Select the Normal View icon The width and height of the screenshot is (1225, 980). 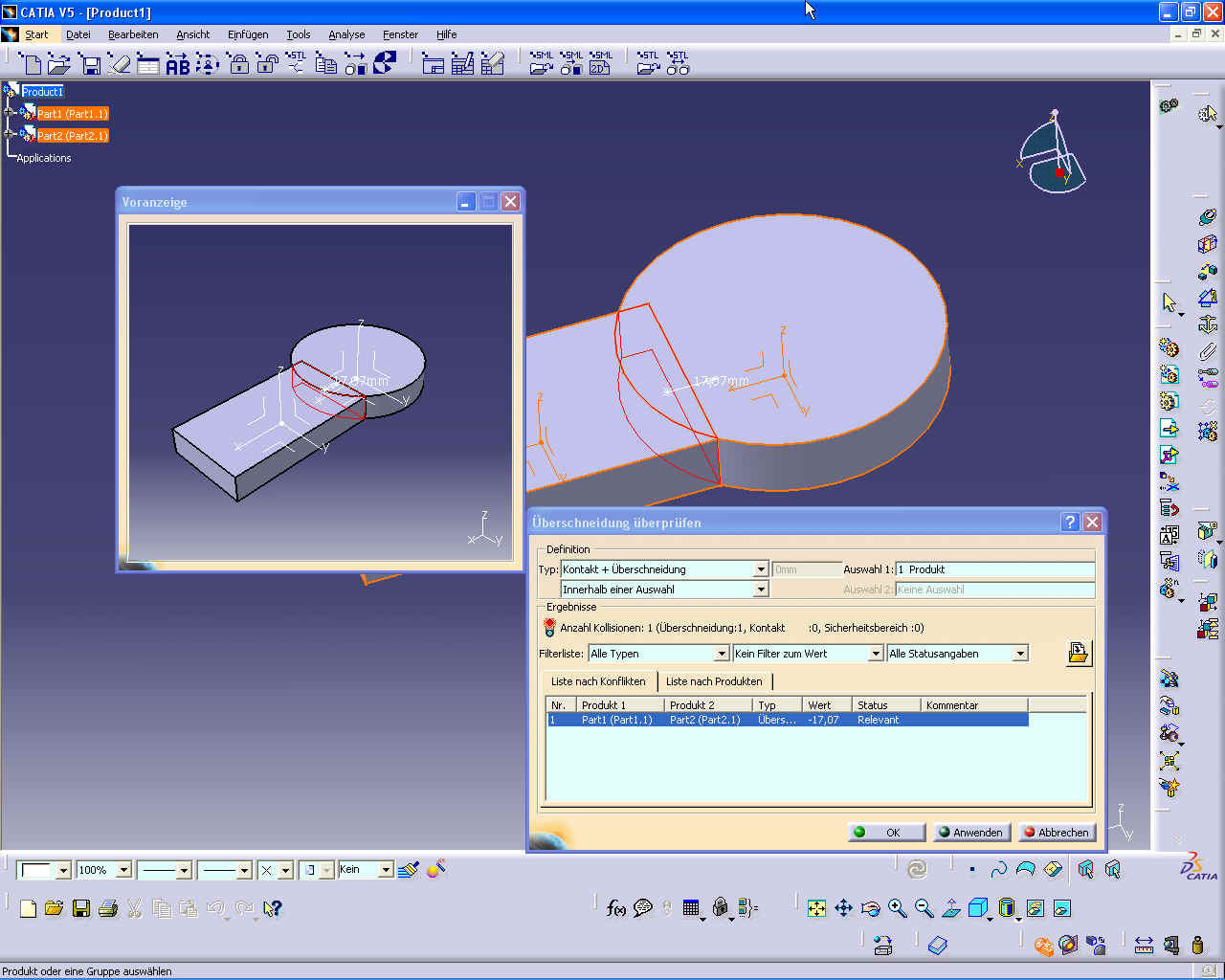951,908
